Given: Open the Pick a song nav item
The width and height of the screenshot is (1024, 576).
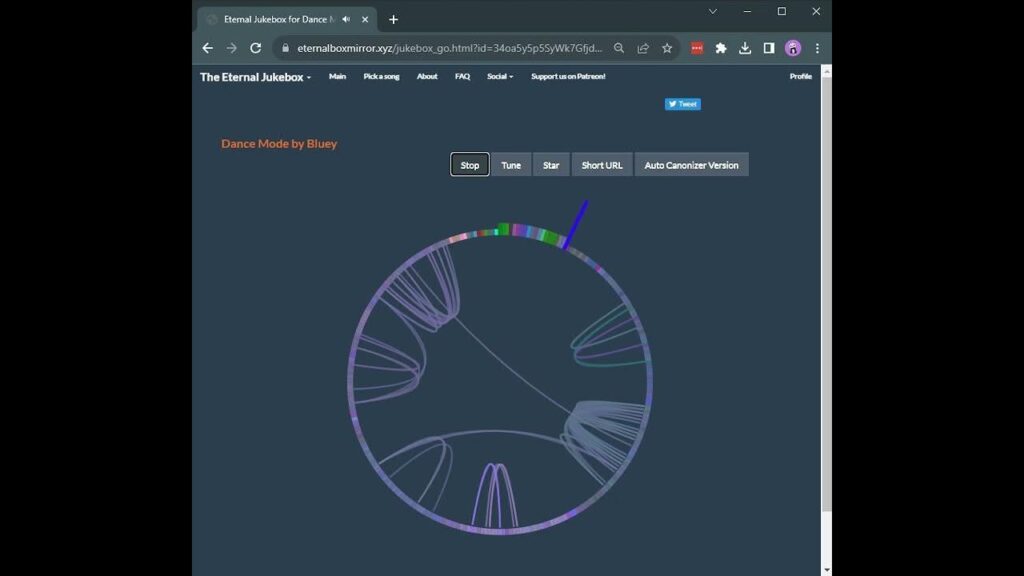Looking at the screenshot, I should (x=381, y=77).
